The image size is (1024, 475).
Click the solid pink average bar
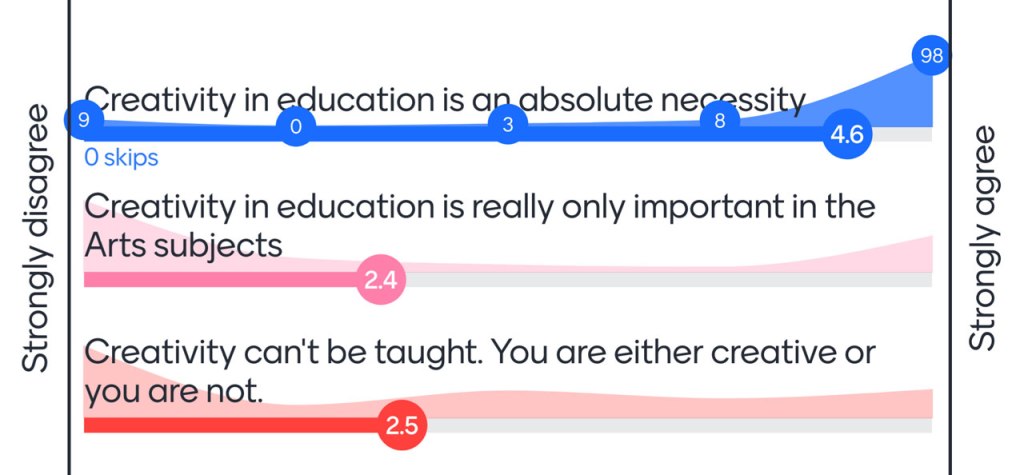pyautogui.click(x=220, y=280)
